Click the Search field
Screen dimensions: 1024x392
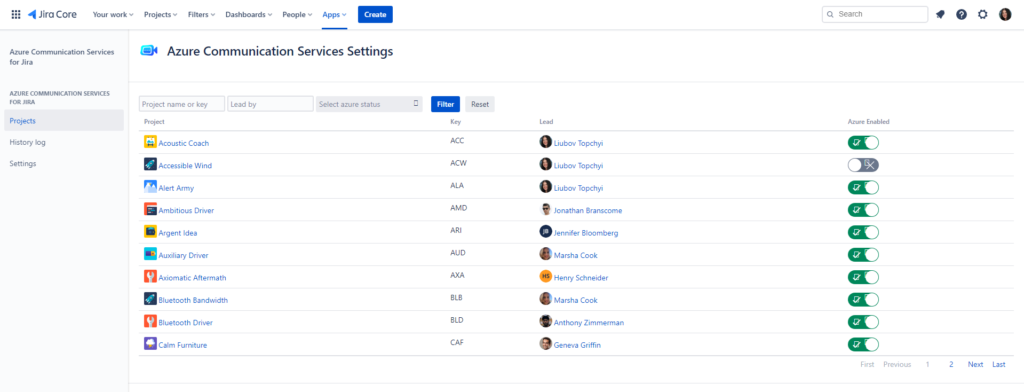(x=874, y=14)
